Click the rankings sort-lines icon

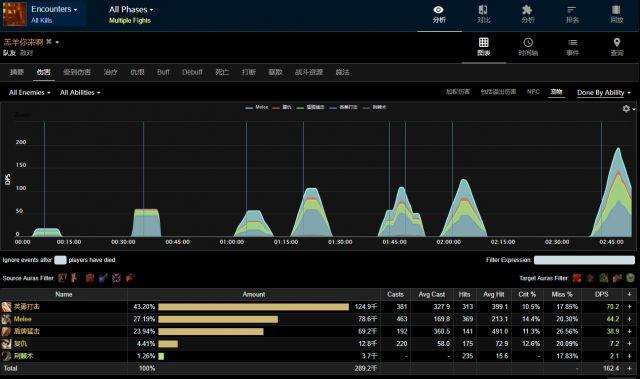click(572, 10)
